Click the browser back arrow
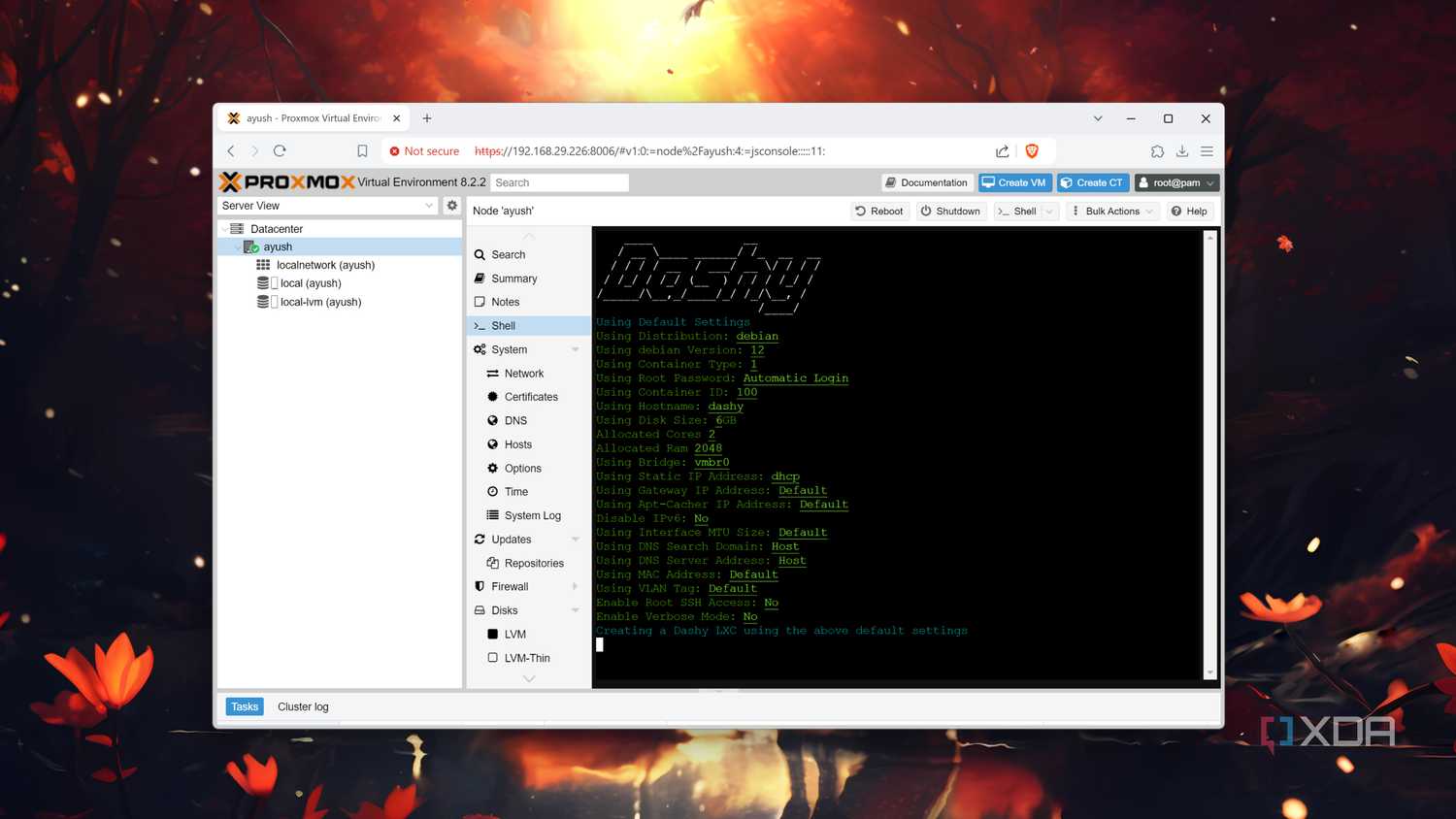The image size is (1456, 819). click(x=231, y=150)
